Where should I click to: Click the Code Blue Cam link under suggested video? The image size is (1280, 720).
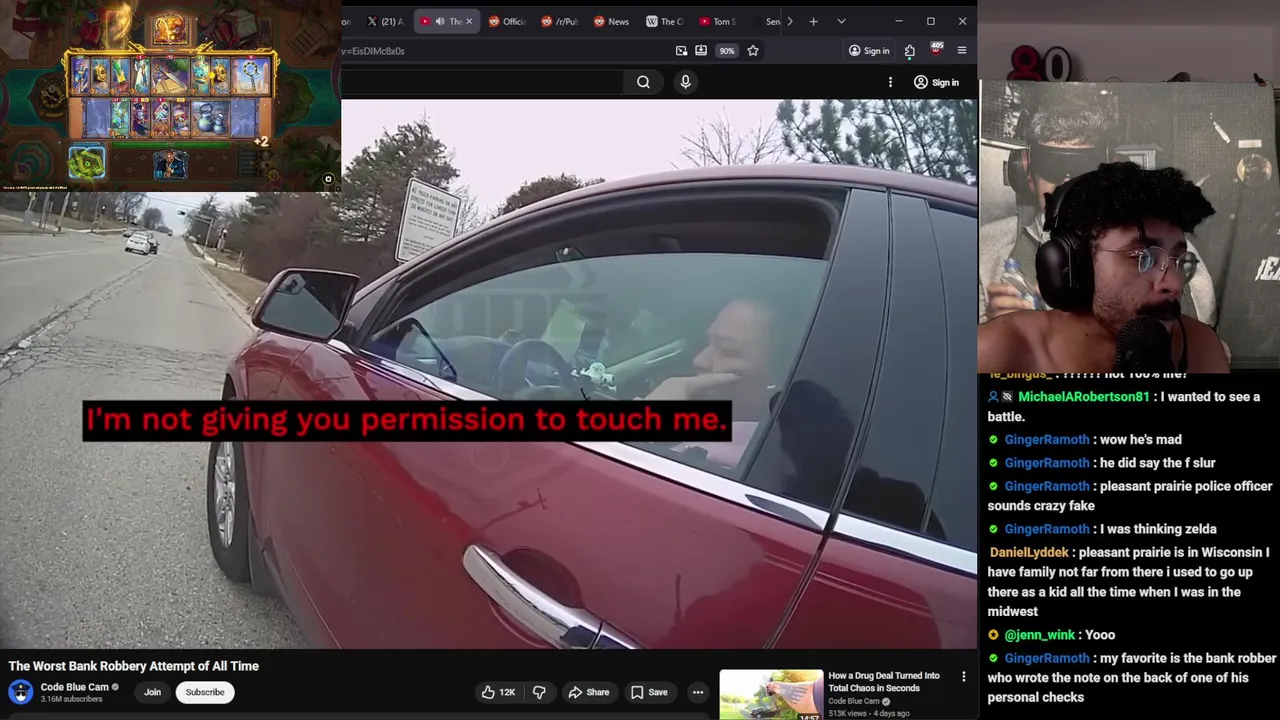point(854,701)
